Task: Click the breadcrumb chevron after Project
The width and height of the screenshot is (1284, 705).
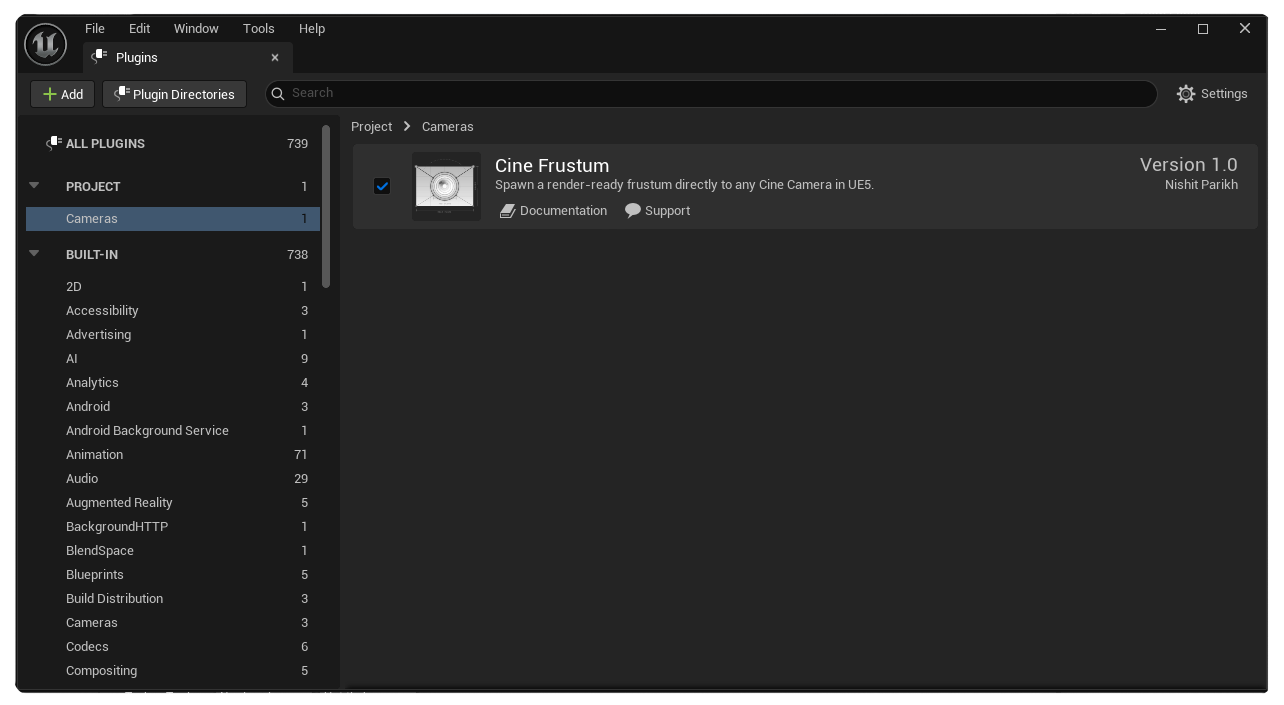Action: point(407,126)
